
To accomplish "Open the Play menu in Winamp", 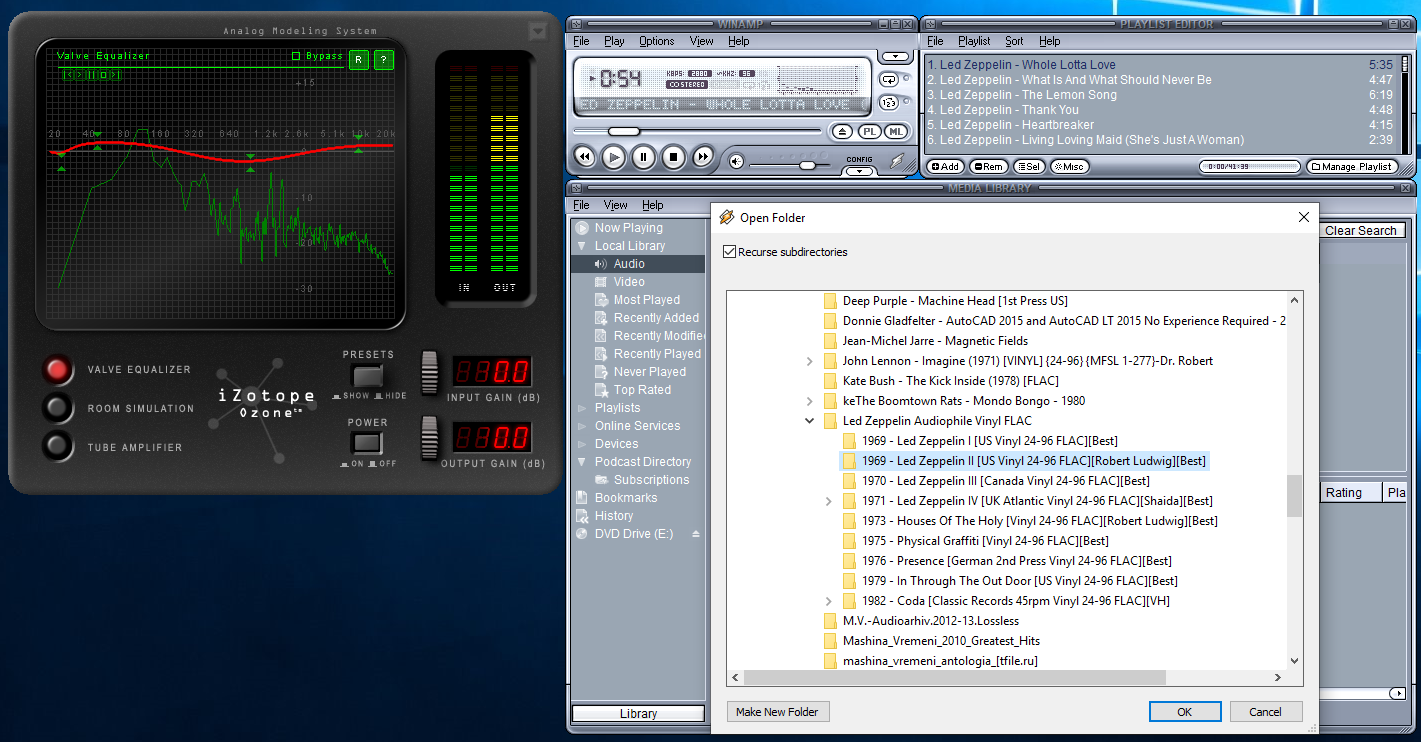I will pos(614,41).
